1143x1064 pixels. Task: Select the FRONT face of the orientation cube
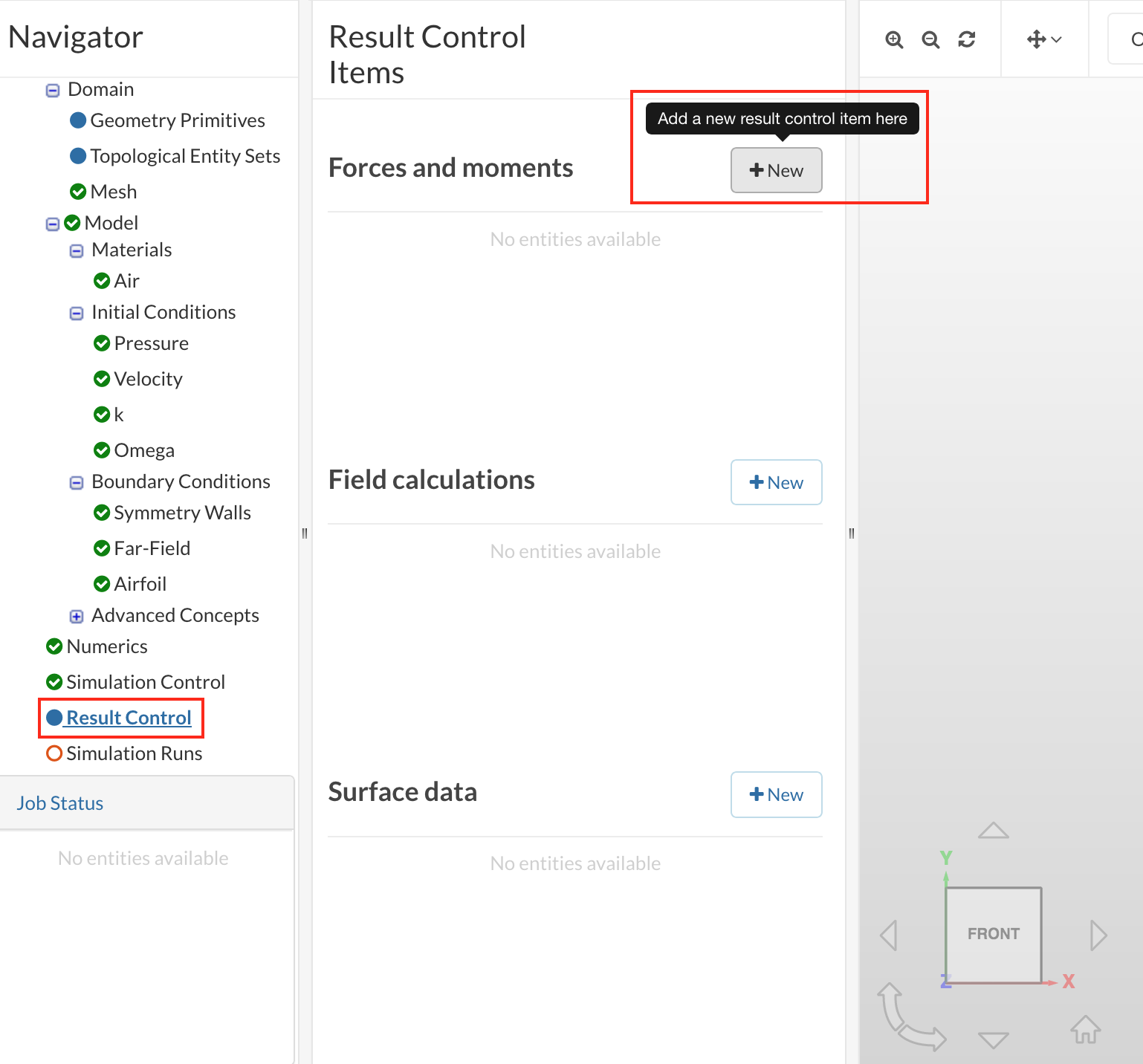[994, 935]
